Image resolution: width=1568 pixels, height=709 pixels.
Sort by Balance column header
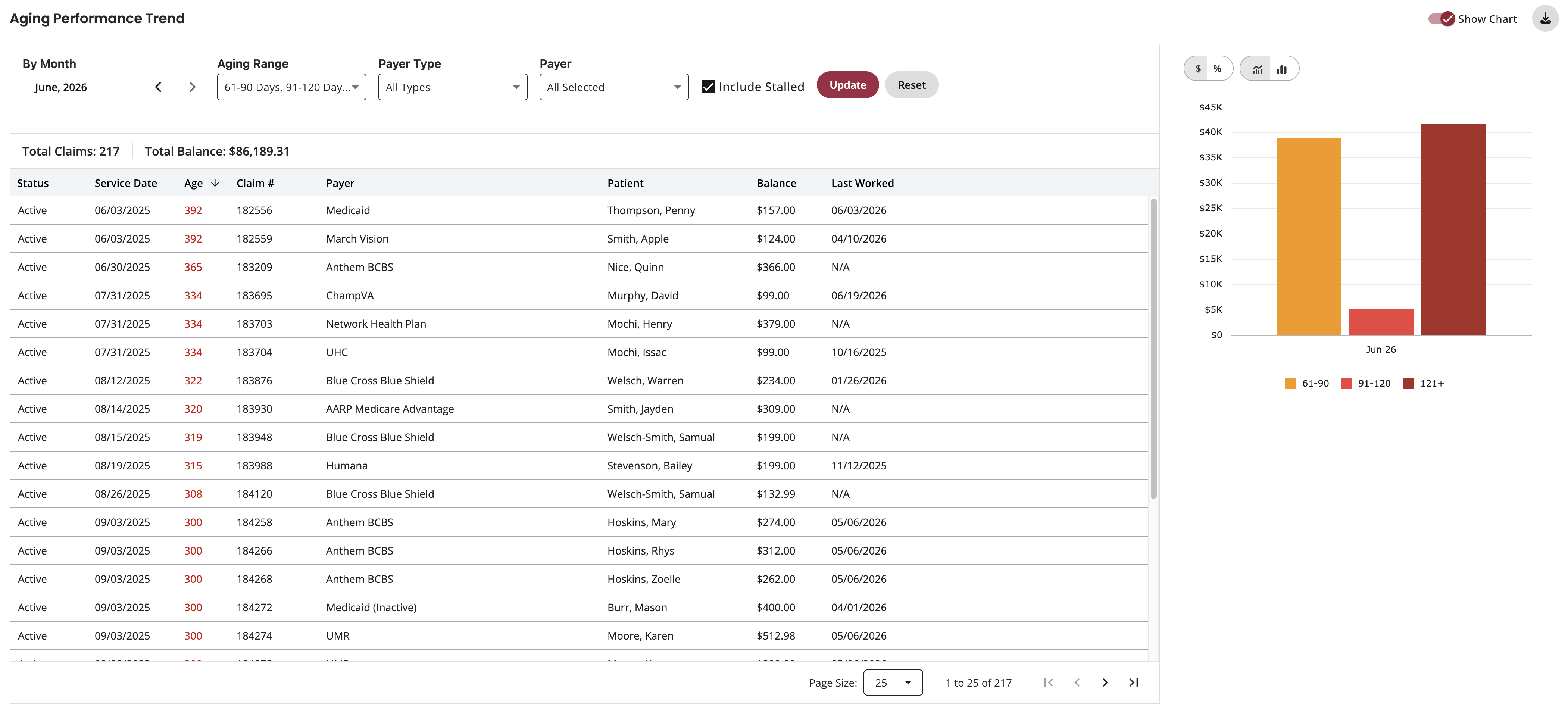coord(776,182)
